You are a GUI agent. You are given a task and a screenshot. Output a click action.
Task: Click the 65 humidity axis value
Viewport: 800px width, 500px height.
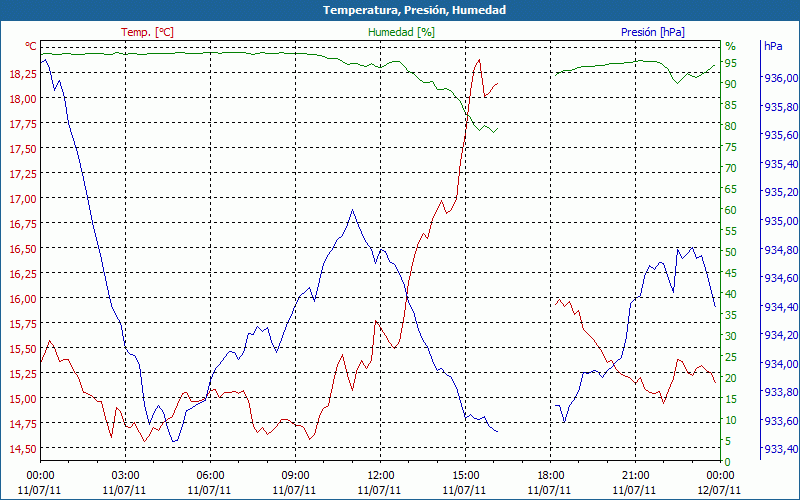pos(731,190)
